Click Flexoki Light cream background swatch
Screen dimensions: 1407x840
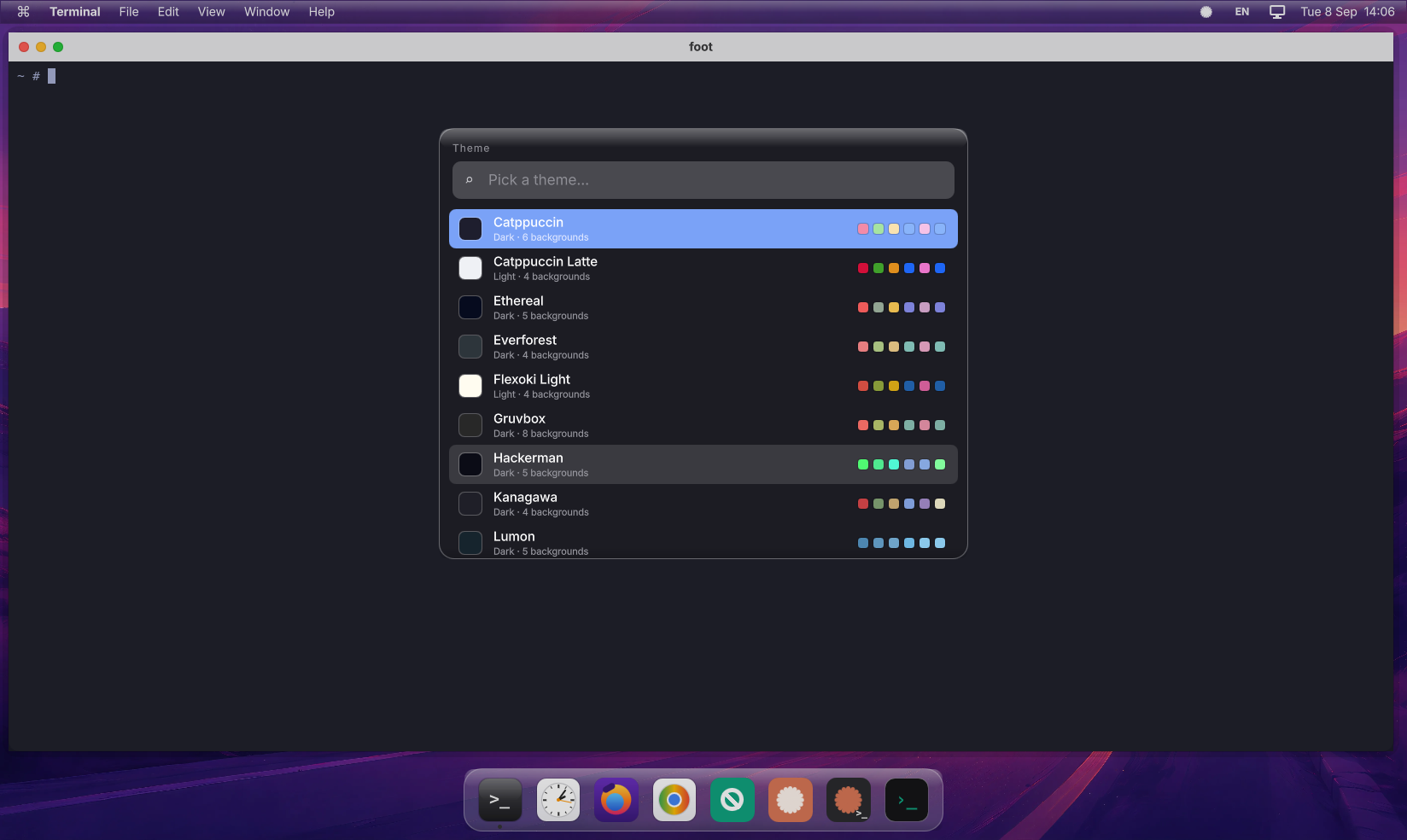click(x=470, y=386)
